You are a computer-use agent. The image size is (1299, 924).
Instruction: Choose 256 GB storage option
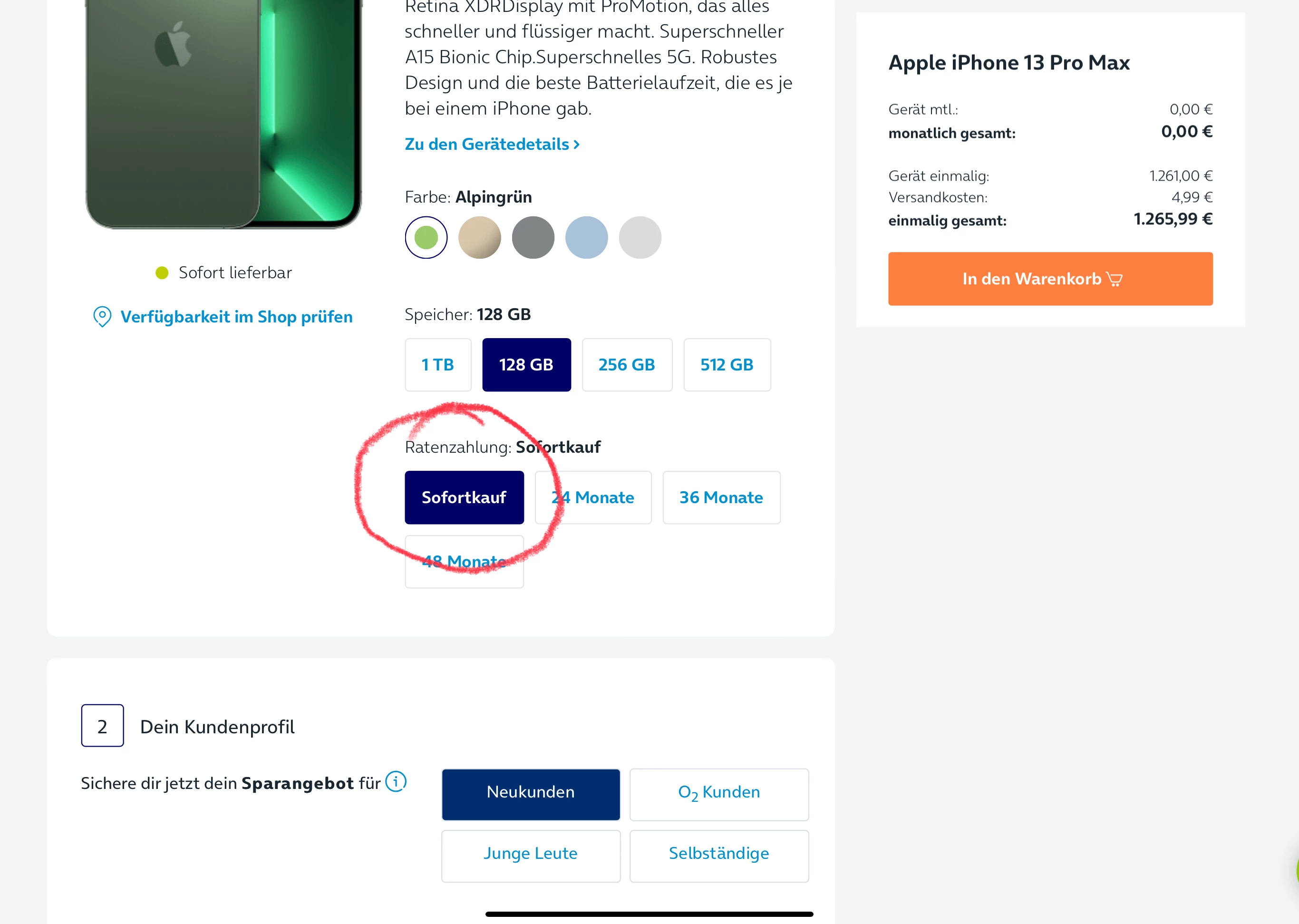tap(627, 365)
